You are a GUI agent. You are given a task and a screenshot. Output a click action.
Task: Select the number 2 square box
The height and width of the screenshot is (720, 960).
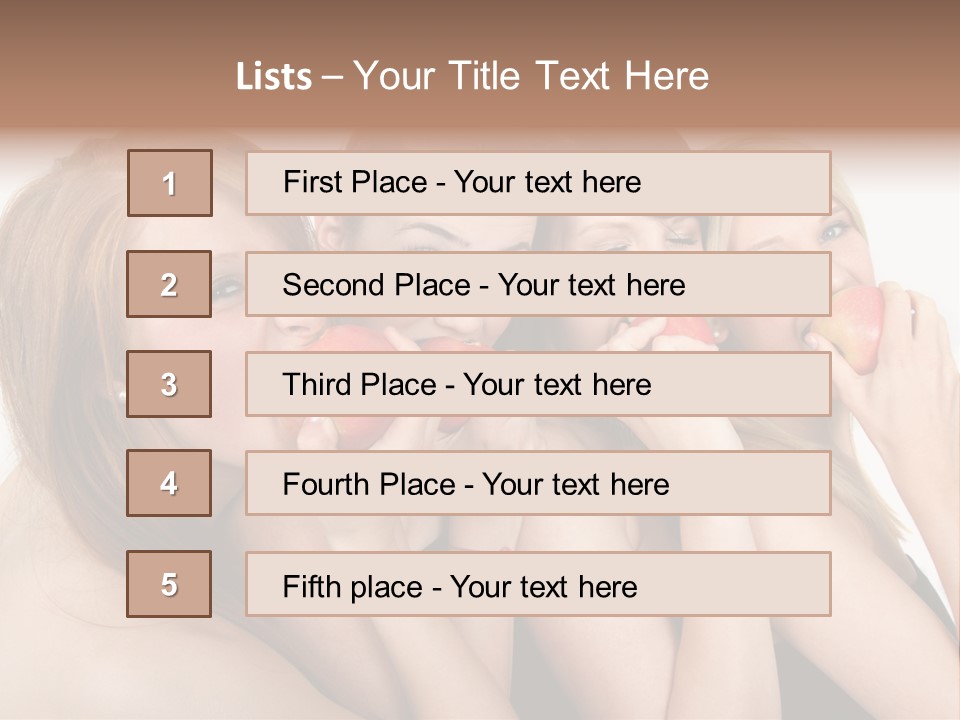(170, 284)
